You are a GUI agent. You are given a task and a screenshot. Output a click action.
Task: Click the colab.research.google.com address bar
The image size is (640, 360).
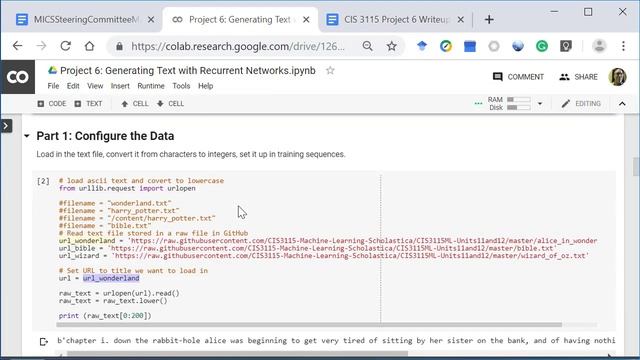click(x=238, y=47)
